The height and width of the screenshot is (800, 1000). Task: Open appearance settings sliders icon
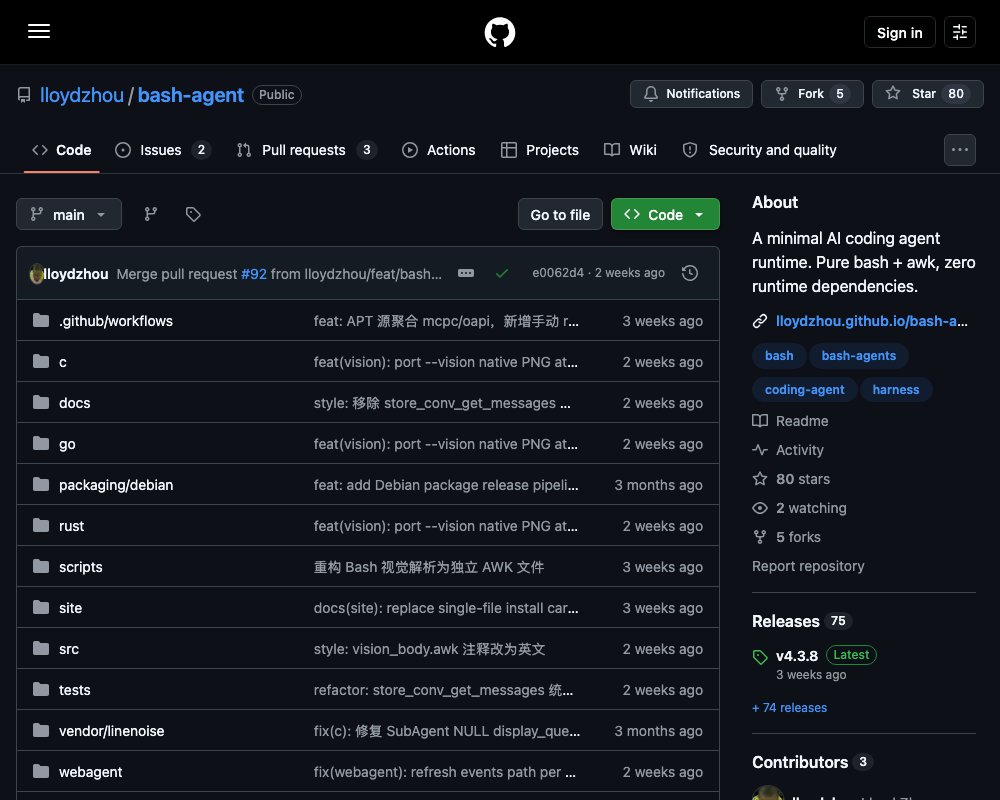click(x=959, y=32)
